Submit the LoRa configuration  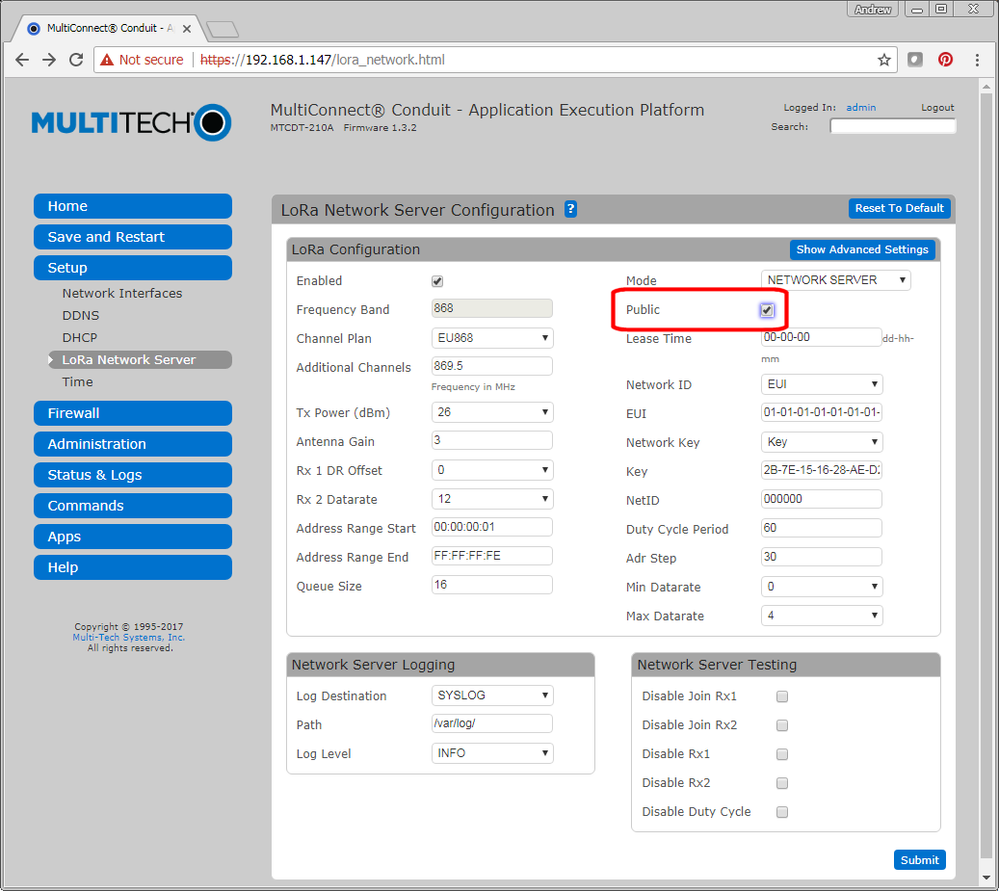click(x=919, y=860)
